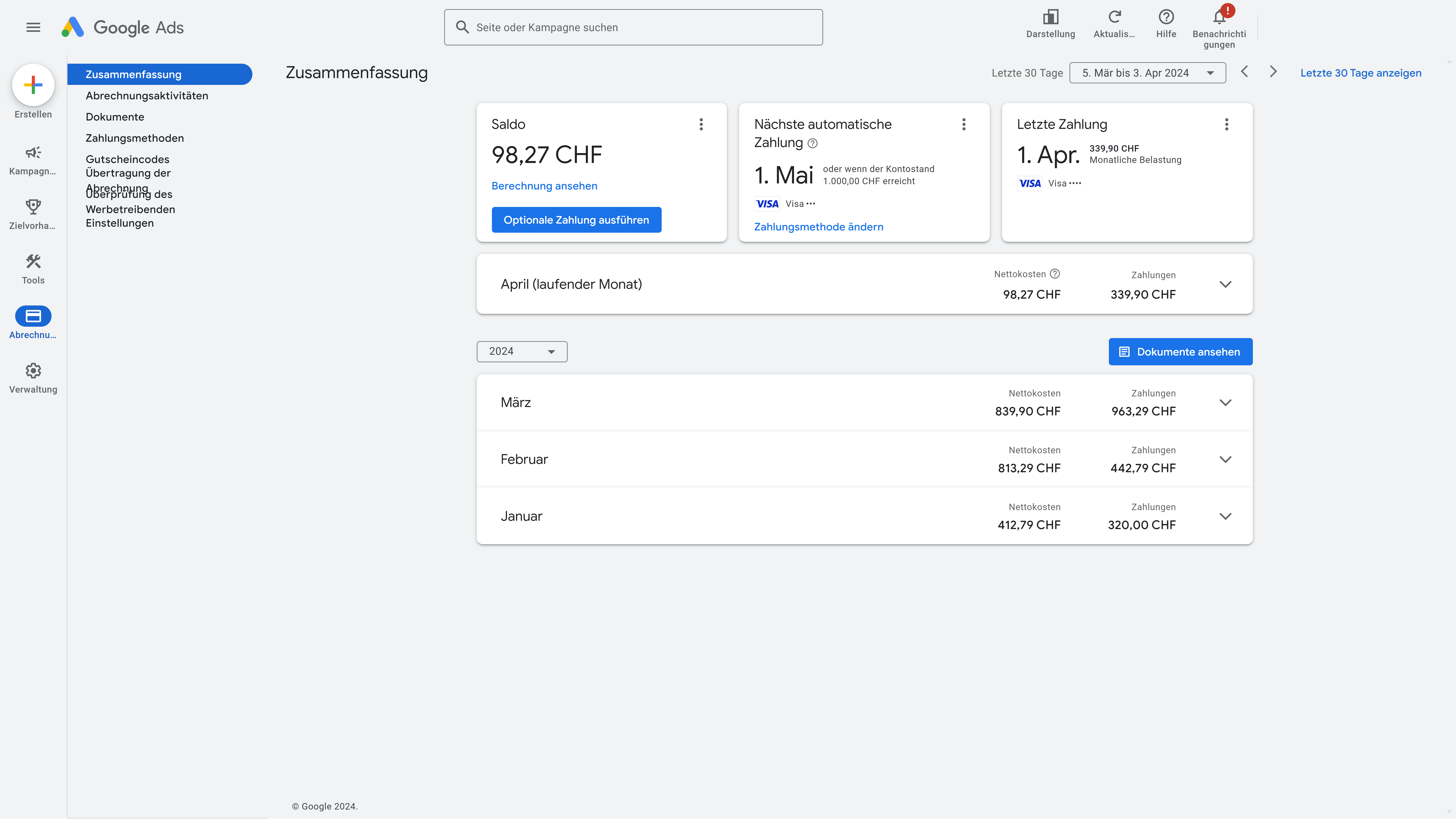
Task: Open the date range dropdown 5. Mär bis 3. Apr 2024
Action: [1147, 73]
